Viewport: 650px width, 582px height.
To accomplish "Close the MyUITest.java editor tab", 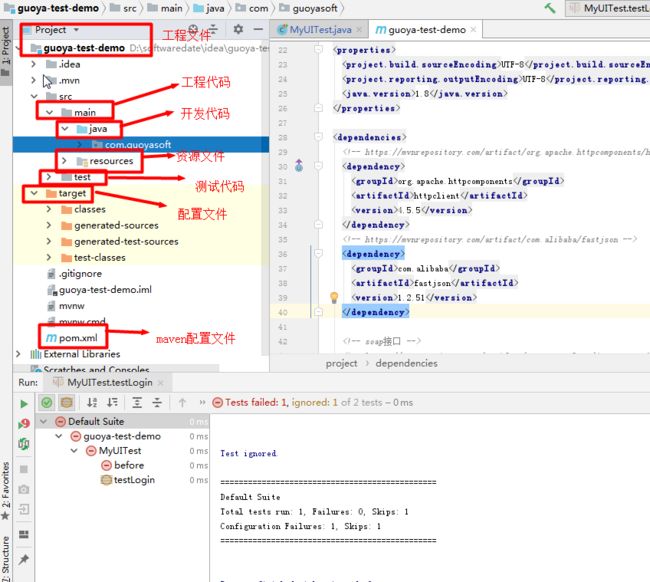I will pos(359,30).
